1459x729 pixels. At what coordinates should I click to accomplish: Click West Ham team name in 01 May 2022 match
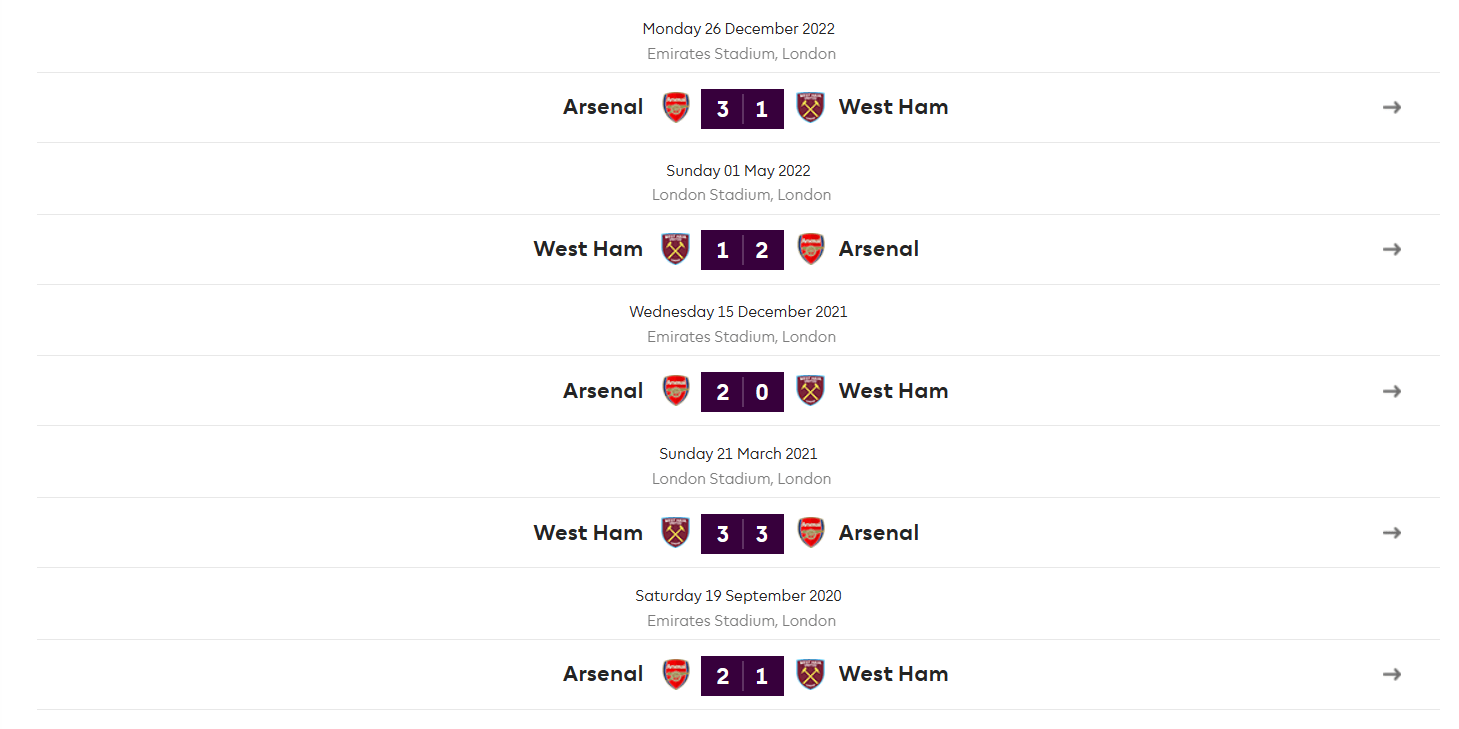point(588,249)
